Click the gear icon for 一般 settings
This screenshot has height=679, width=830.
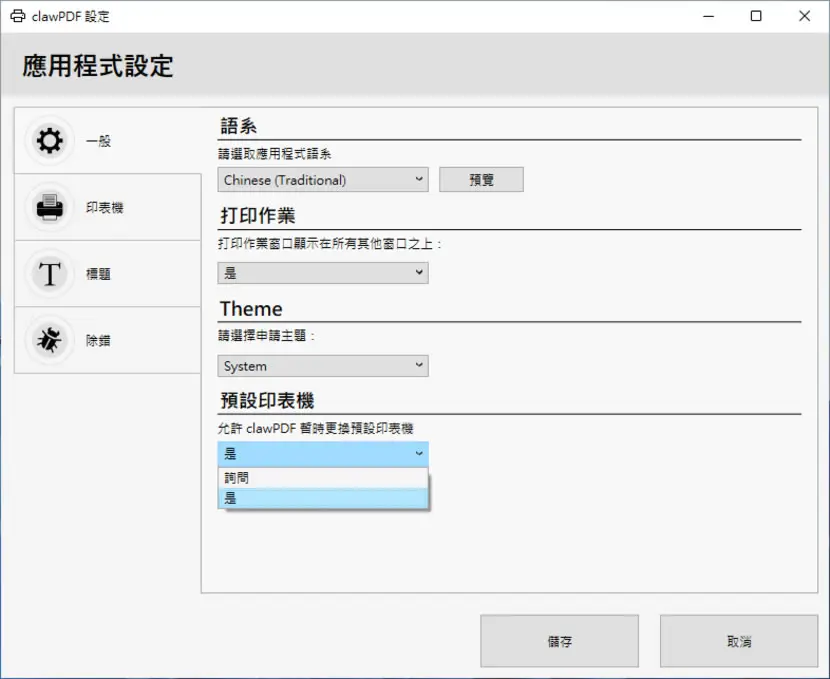[x=50, y=141]
